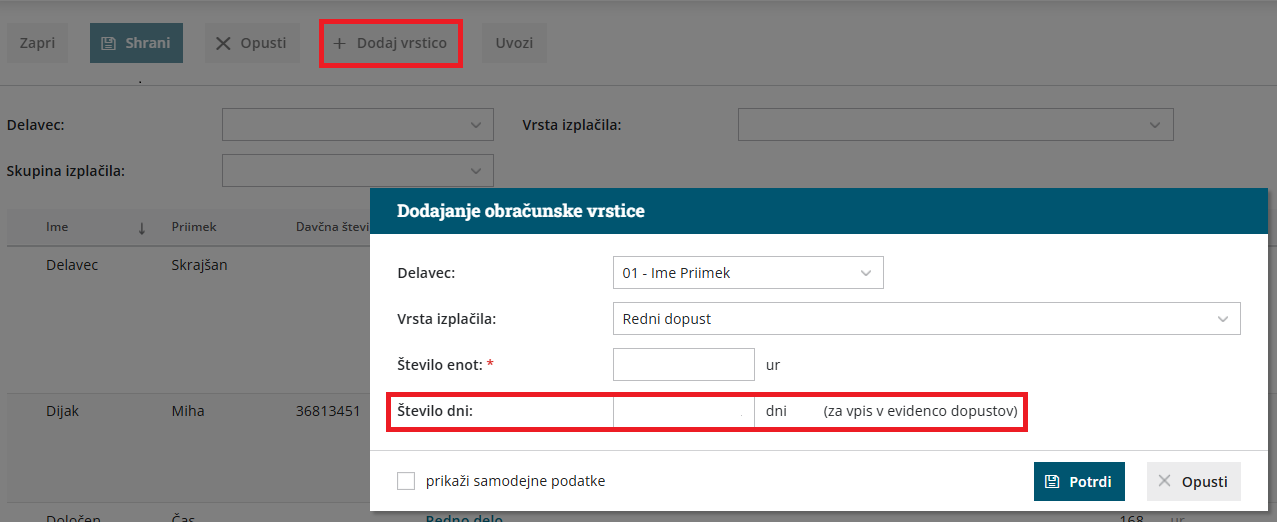Click the sort arrow next to Ime column
The image size is (1277, 522).
click(142, 228)
